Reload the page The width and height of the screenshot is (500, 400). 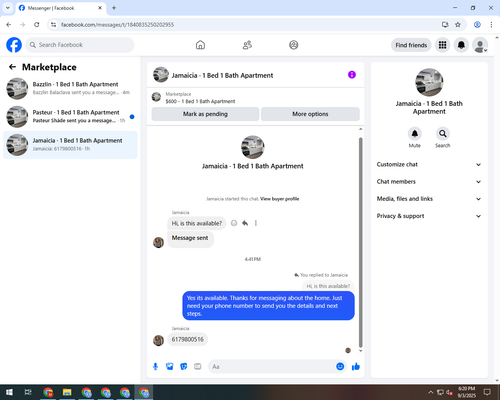click(x=37, y=25)
